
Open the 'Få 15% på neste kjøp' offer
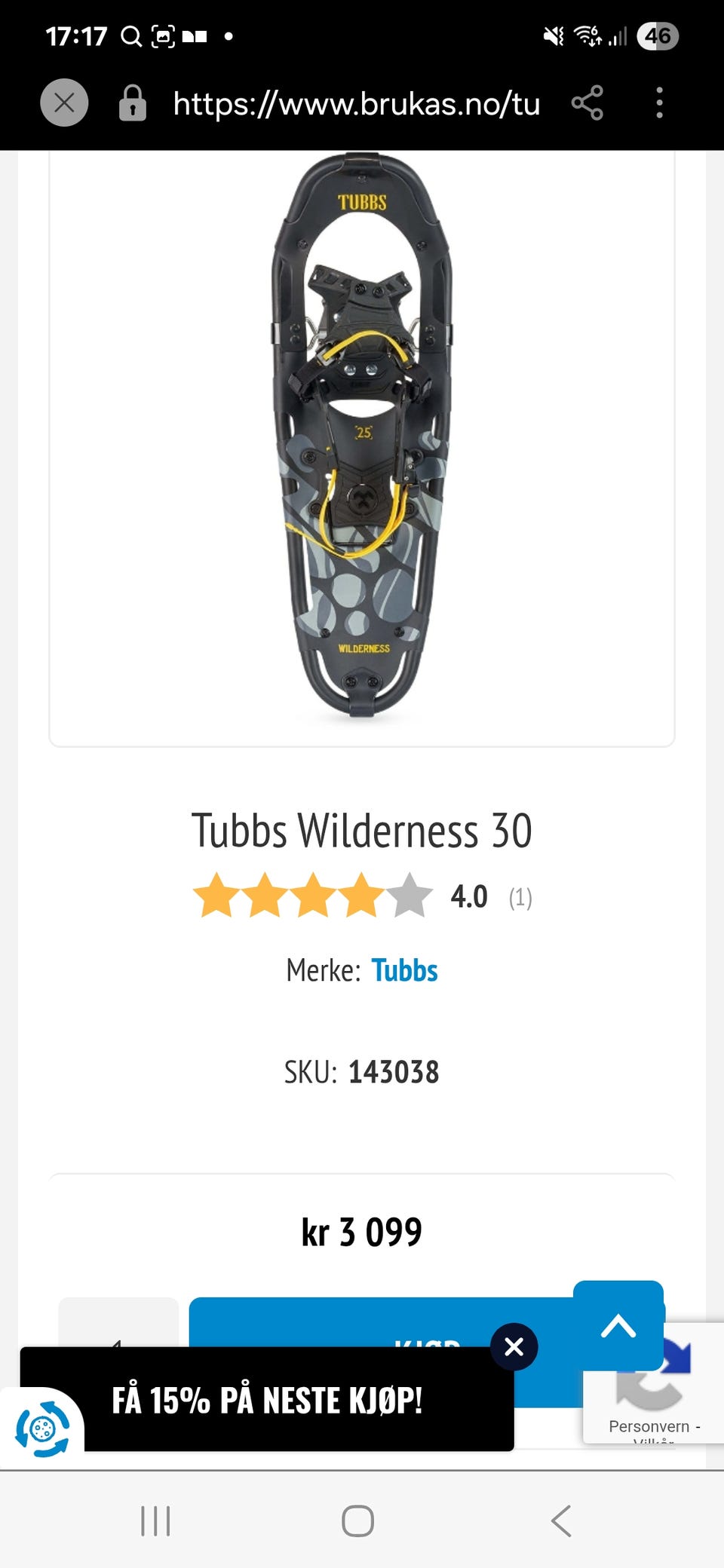pyautogui.click(x=268, y=1401)
